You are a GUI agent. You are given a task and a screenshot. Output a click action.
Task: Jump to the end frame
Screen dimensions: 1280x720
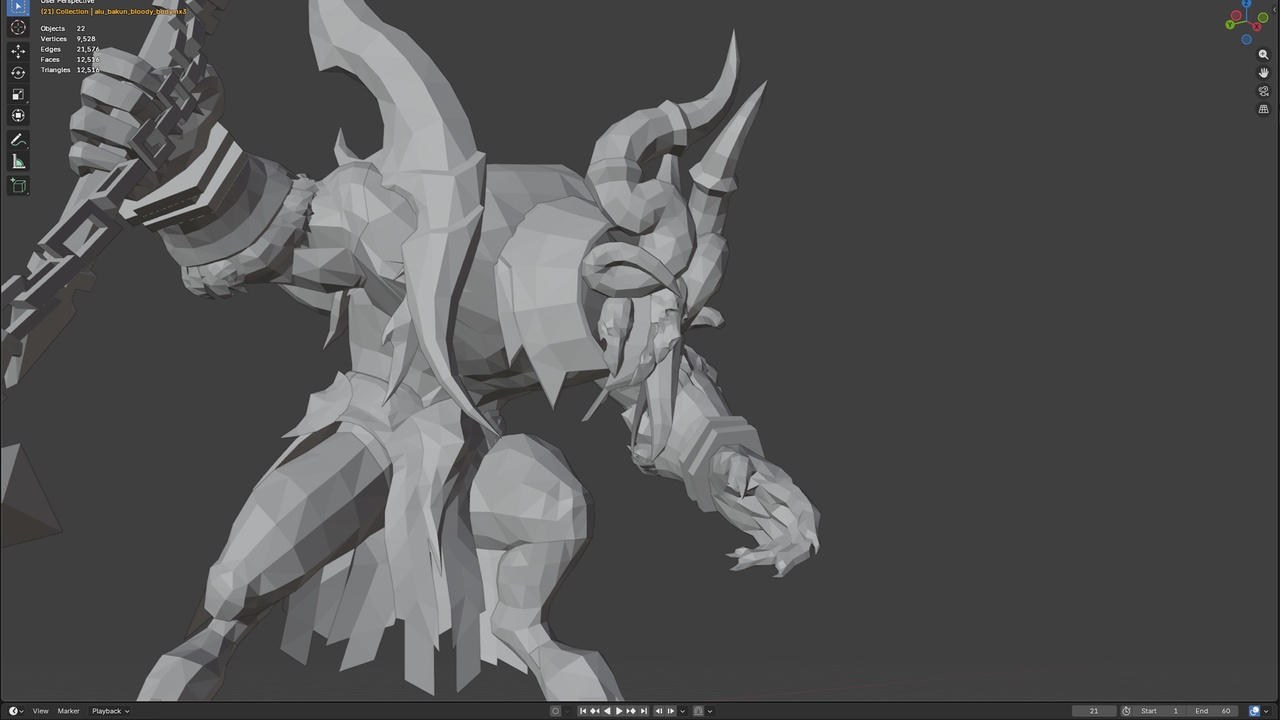[643, 711]
